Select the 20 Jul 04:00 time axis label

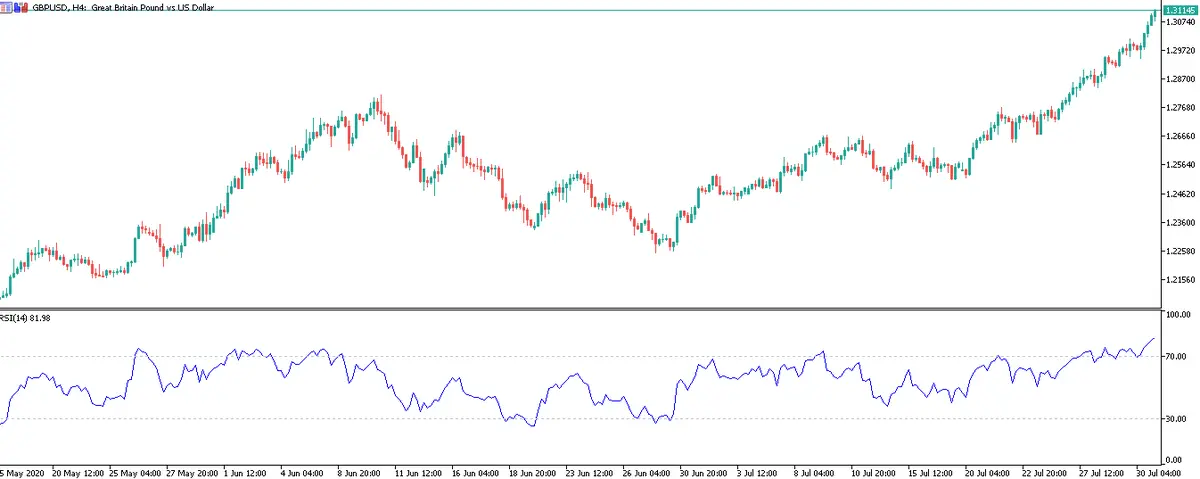(x=987, y=471)
